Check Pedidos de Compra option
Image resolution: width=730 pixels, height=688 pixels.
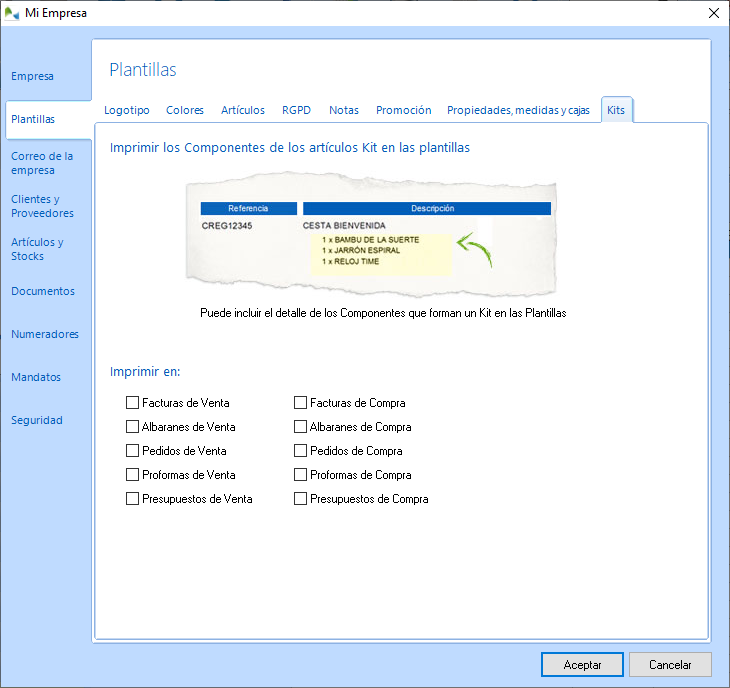(x=301, y=451)
